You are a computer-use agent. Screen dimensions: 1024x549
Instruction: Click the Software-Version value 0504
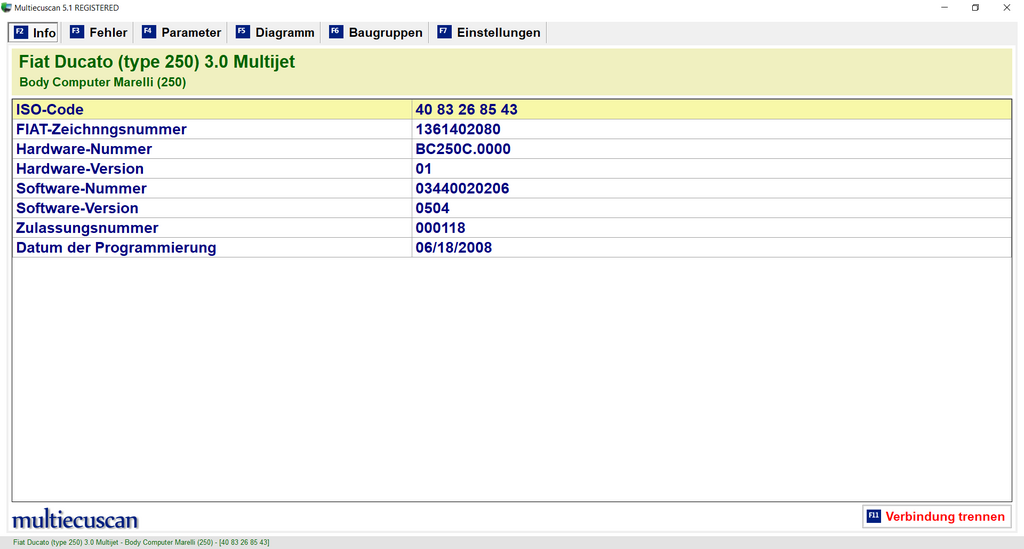click(432, 208)
